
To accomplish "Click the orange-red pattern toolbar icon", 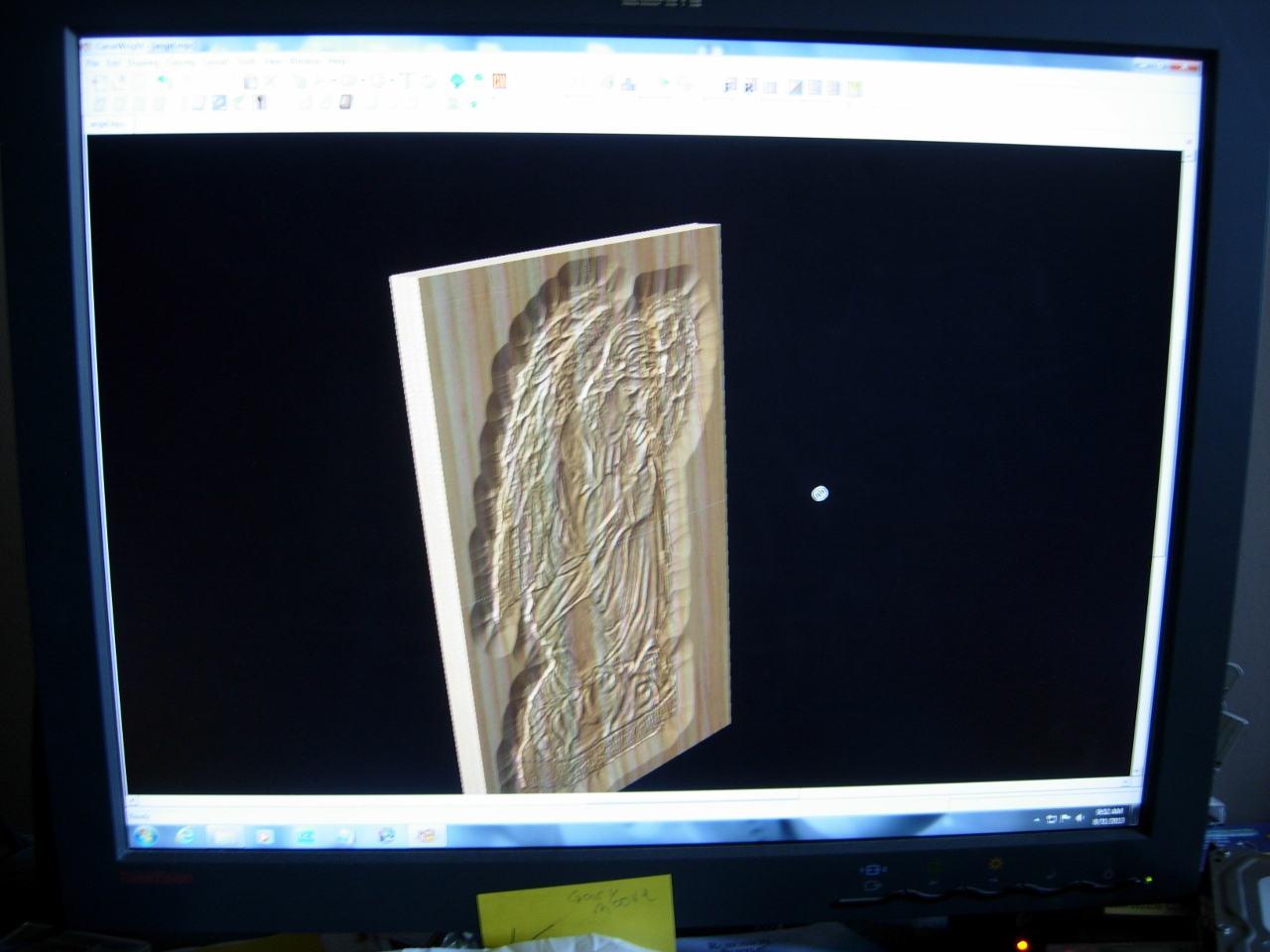I will pos(499,81).
